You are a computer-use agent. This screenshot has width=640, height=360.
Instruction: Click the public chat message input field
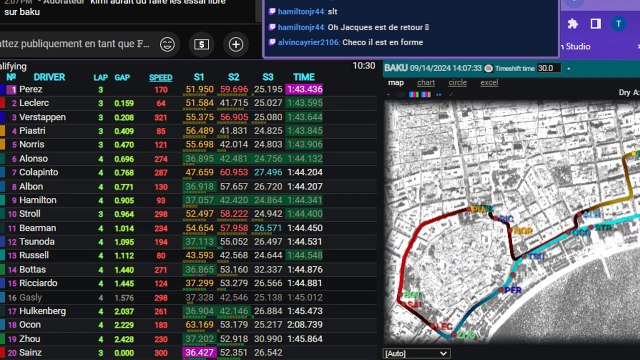(x=75, y=44)
